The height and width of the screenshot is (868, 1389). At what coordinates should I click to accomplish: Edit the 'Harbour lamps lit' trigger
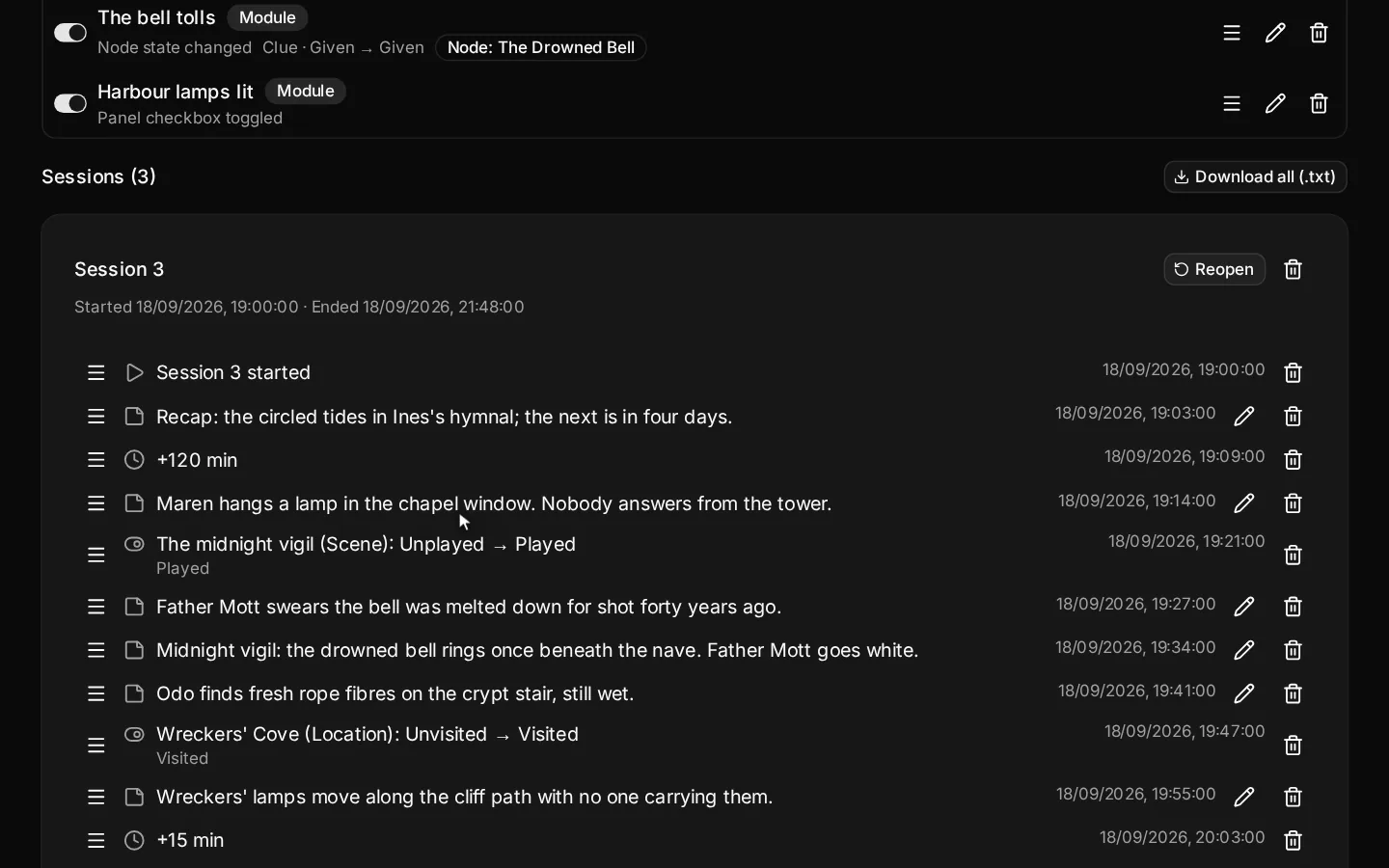point(1276,103)
